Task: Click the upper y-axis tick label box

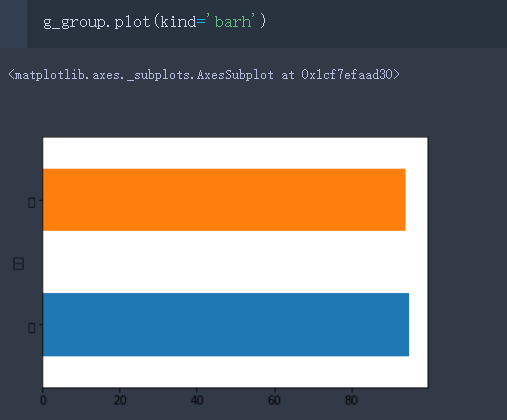Action: tap(32, 202)
